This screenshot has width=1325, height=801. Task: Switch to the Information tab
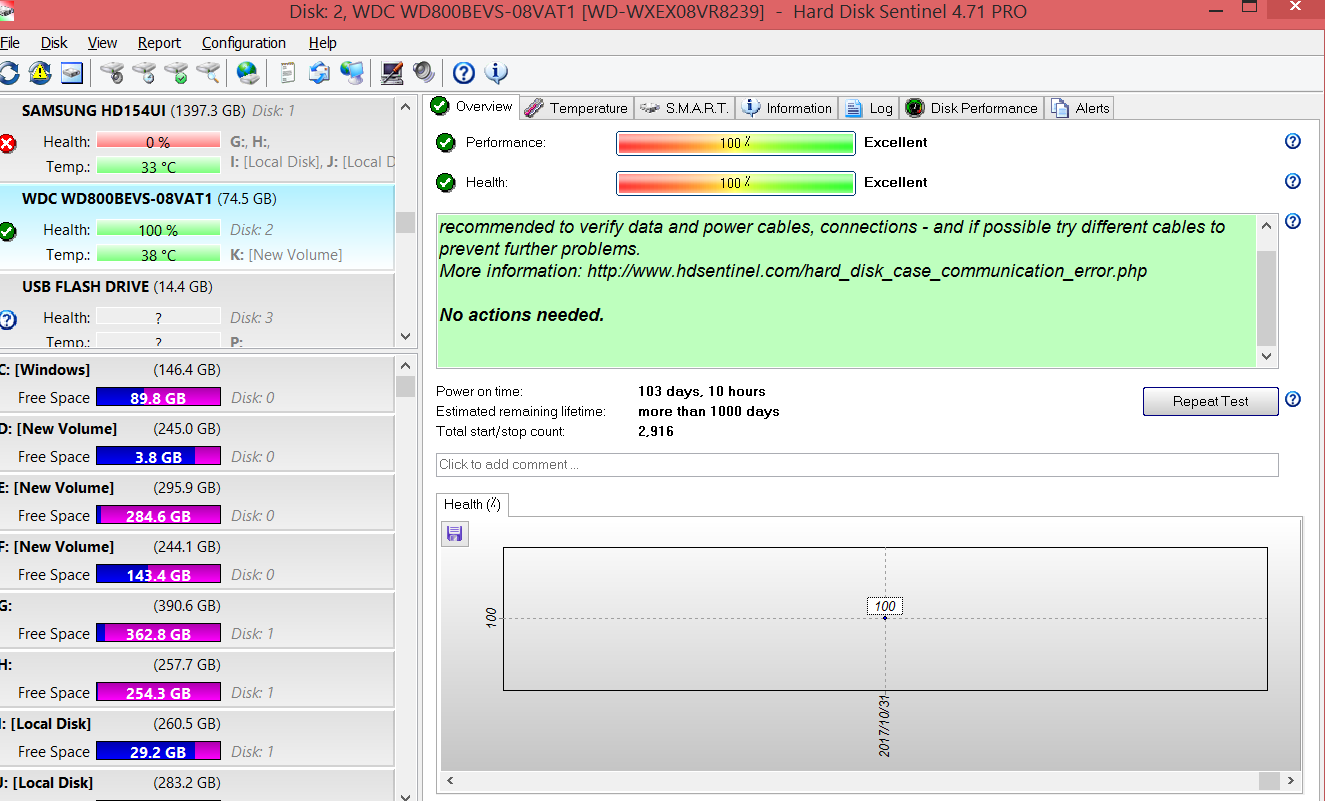(x=787, y=108)
